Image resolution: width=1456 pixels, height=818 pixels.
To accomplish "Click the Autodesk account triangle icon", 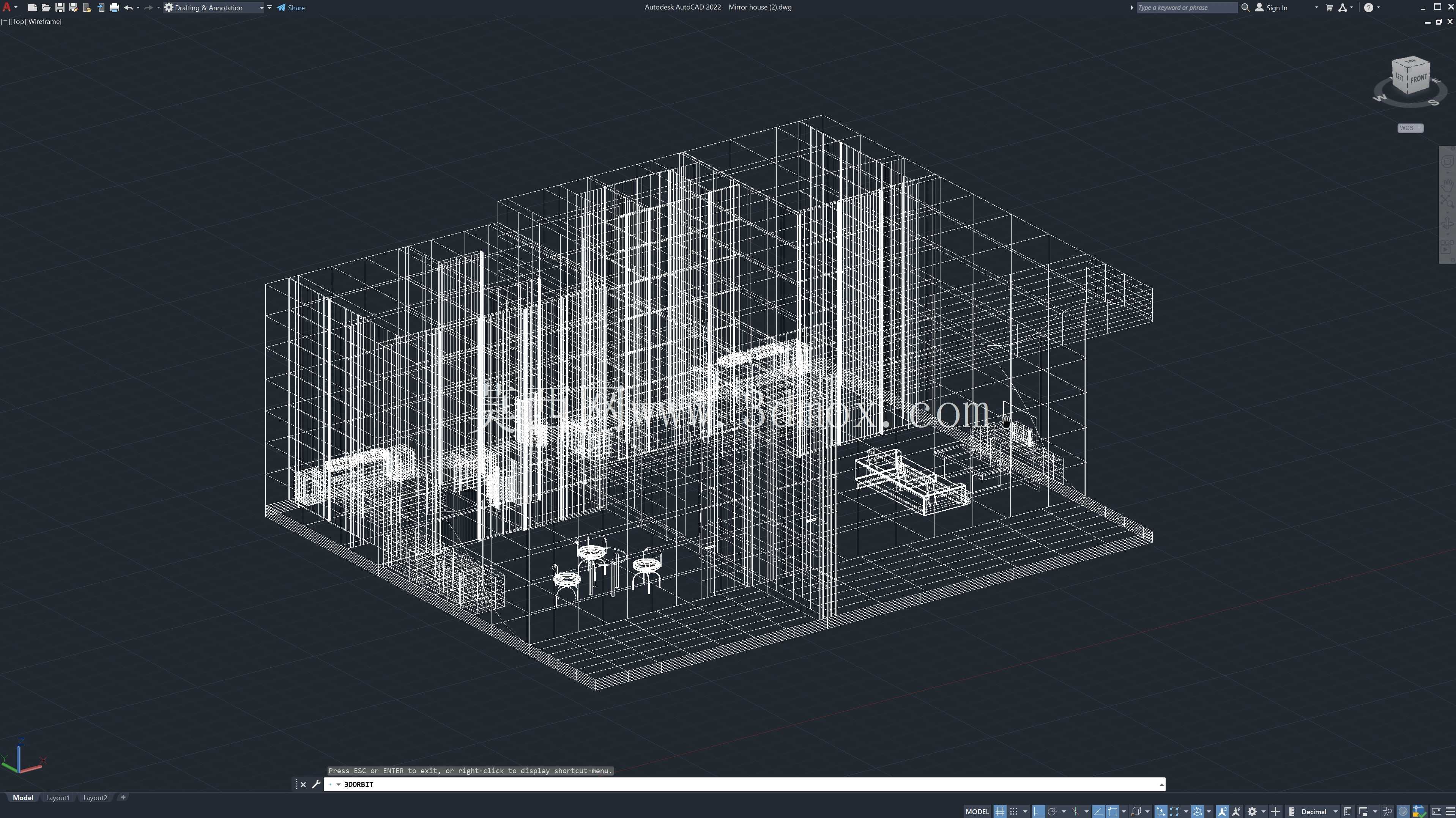I will [1343, 7].
